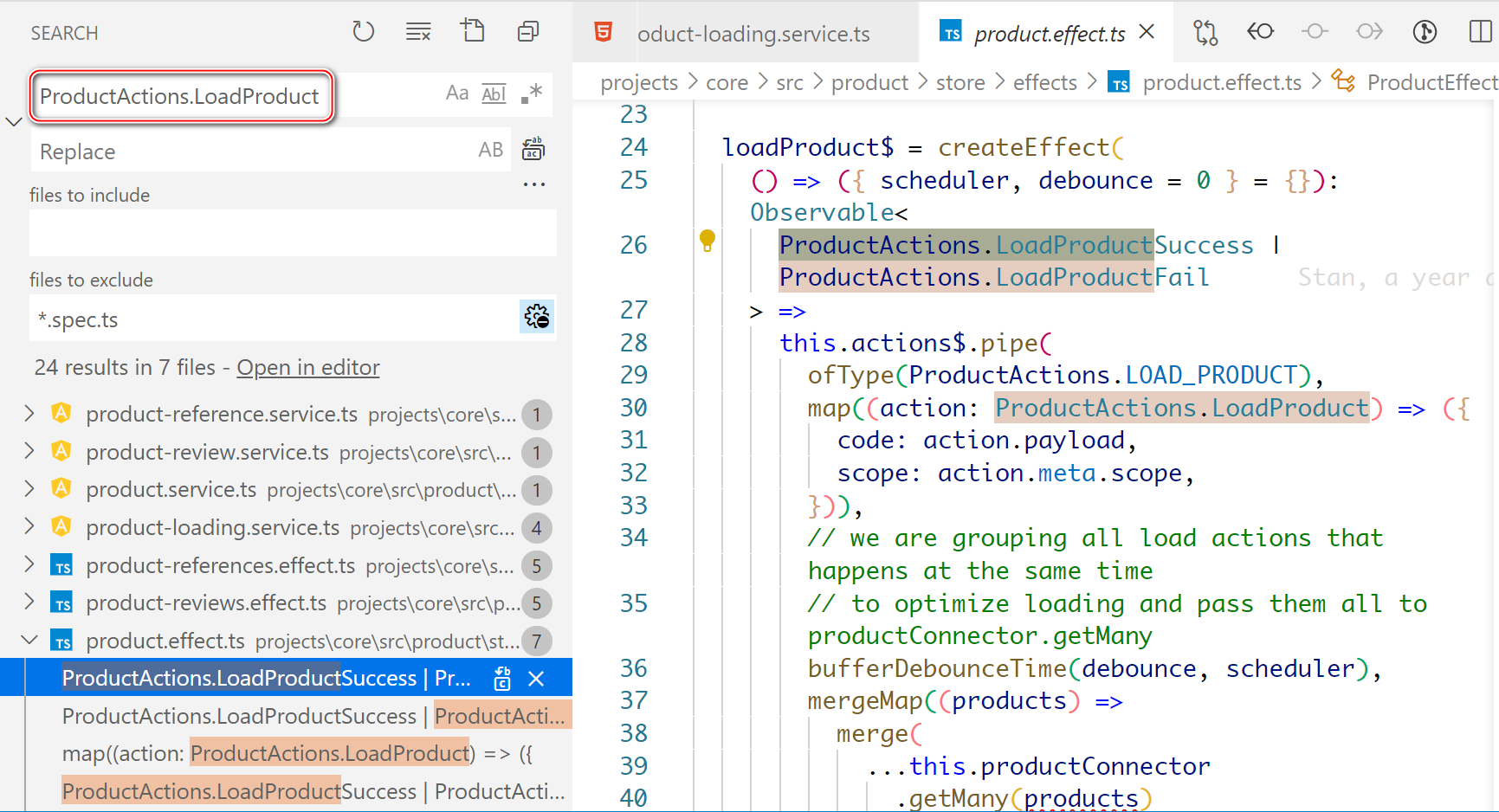Toggle Use Exclude Settings and Ignore Files
Viewport: 1499px width, 812px height.
[537, 317]
